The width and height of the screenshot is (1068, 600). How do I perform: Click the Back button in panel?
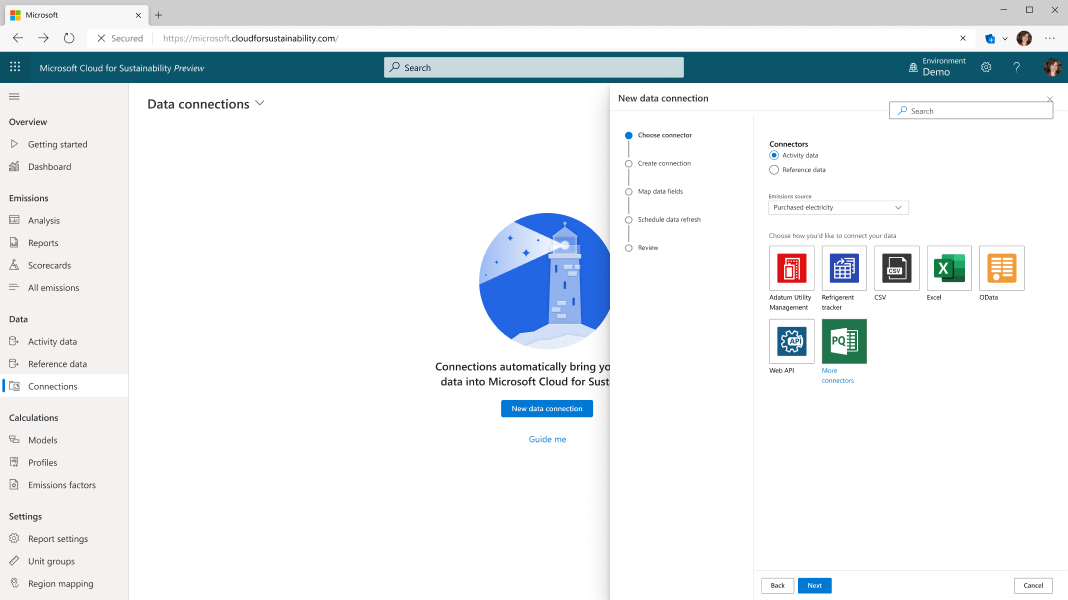pyautogui.click(x=777, y=586)
